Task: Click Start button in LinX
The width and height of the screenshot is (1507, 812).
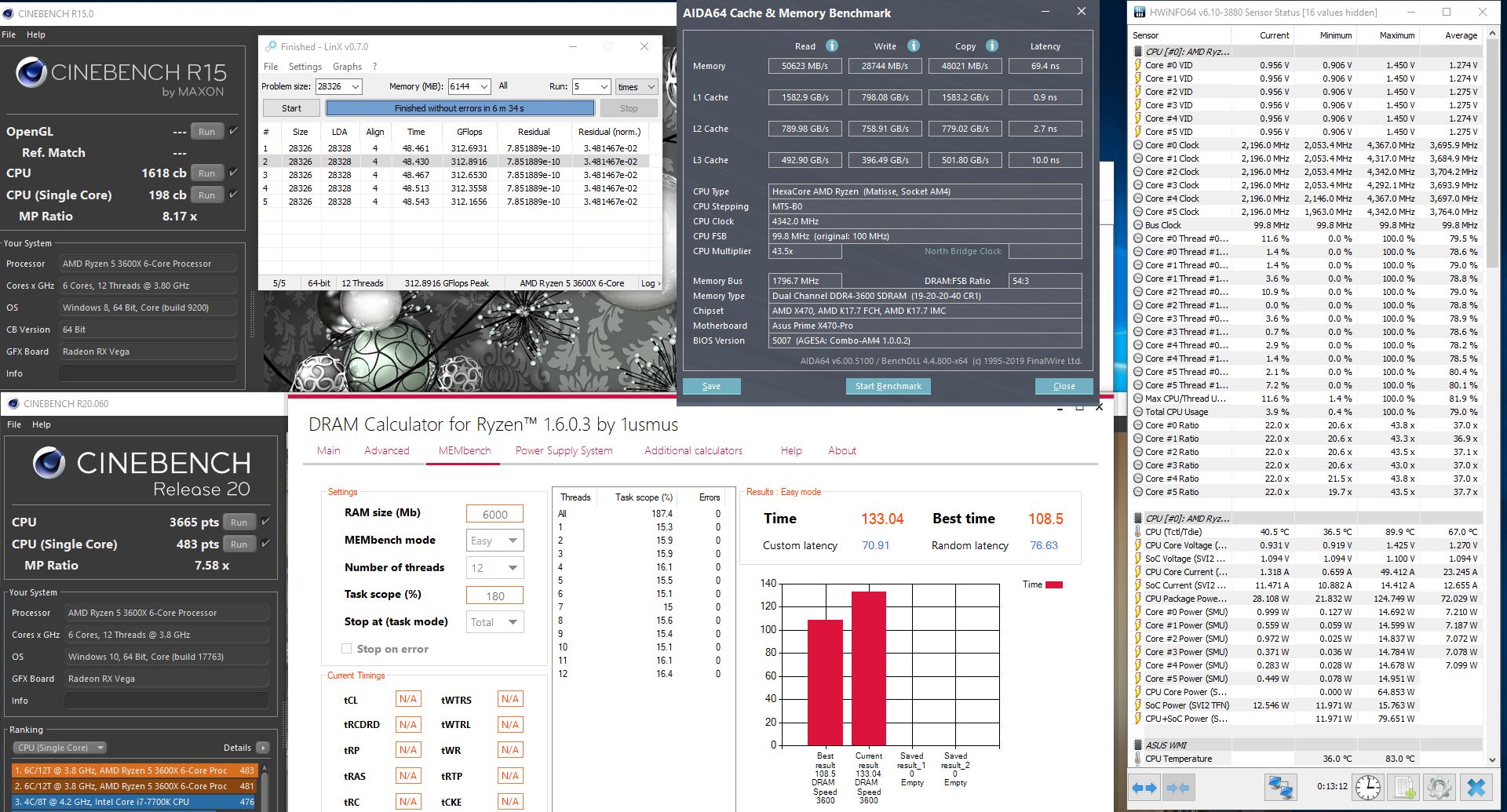Action: pos(291,108)
